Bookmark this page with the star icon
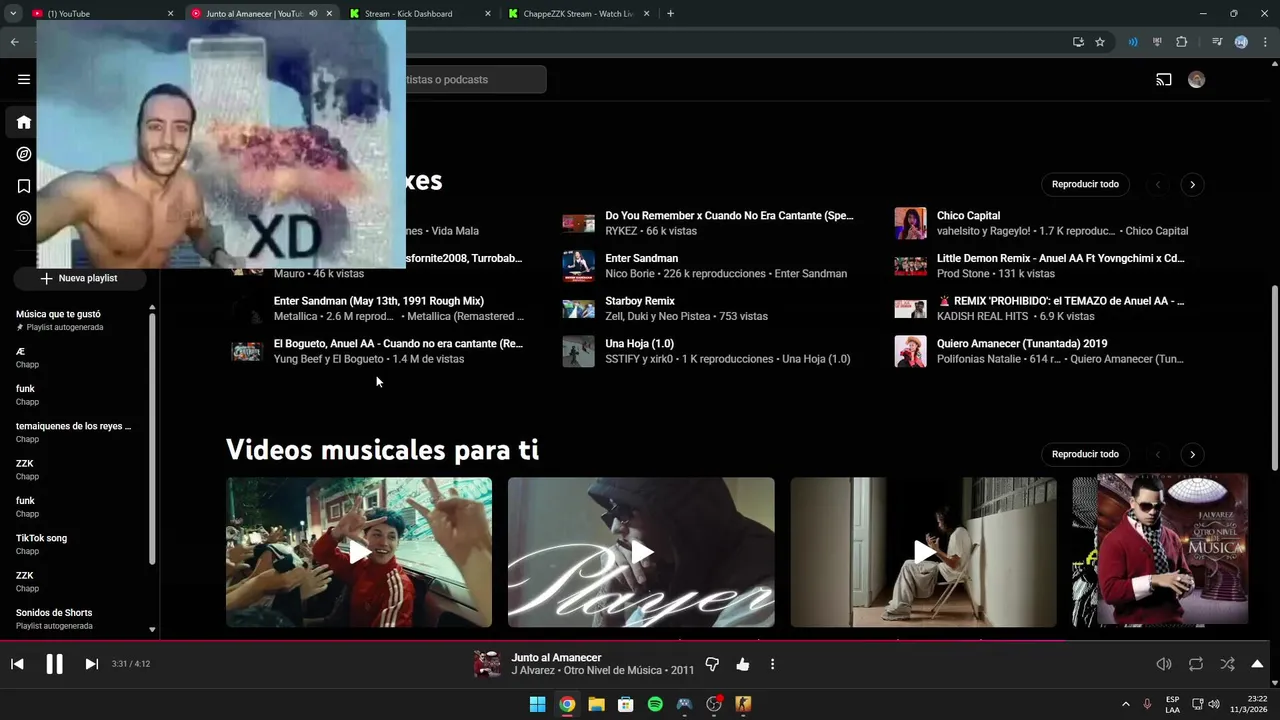Viewport: 1280px width, 720px height. [x=1100, y=42]
